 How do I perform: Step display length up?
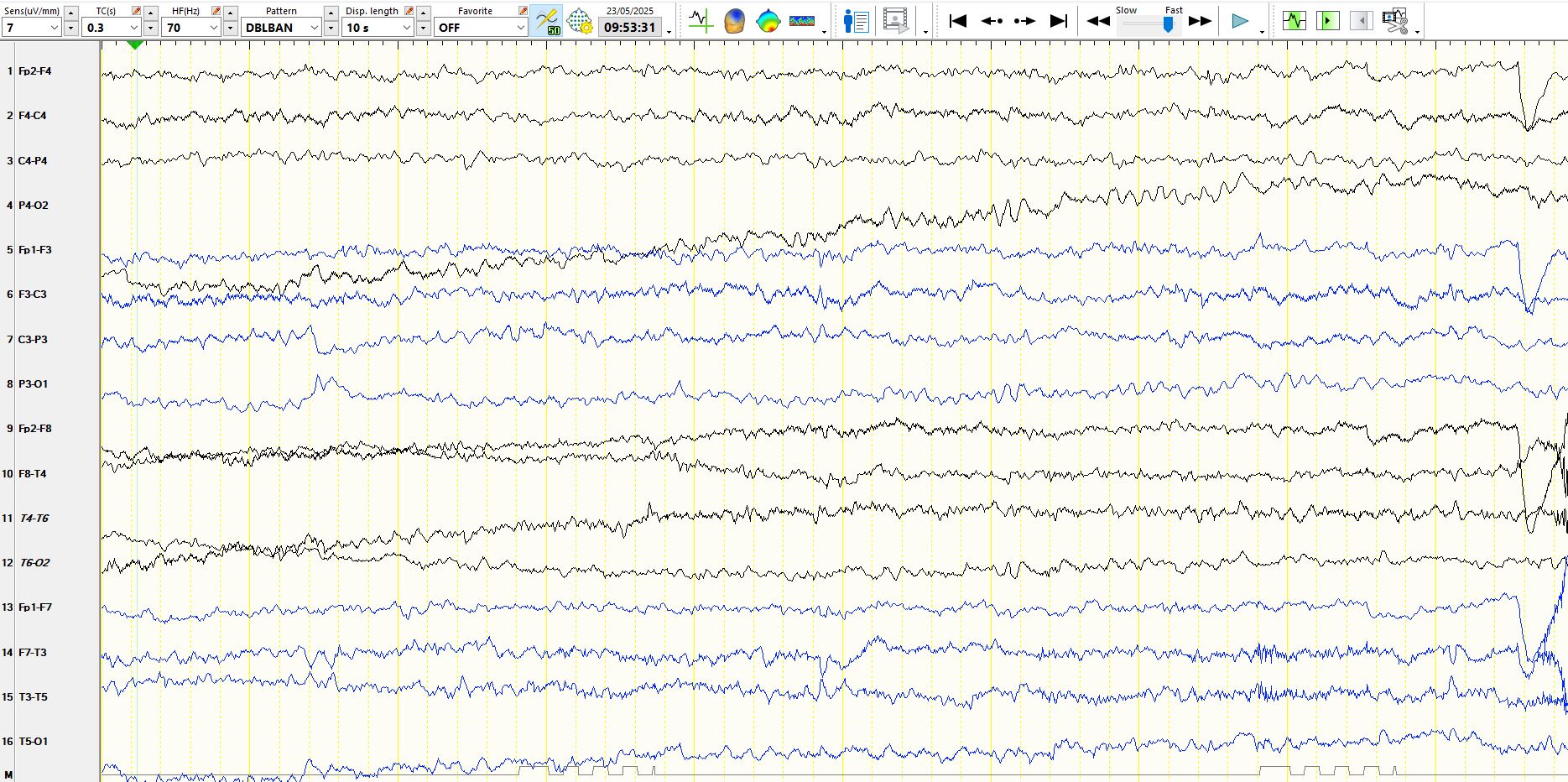click(424, 13)
